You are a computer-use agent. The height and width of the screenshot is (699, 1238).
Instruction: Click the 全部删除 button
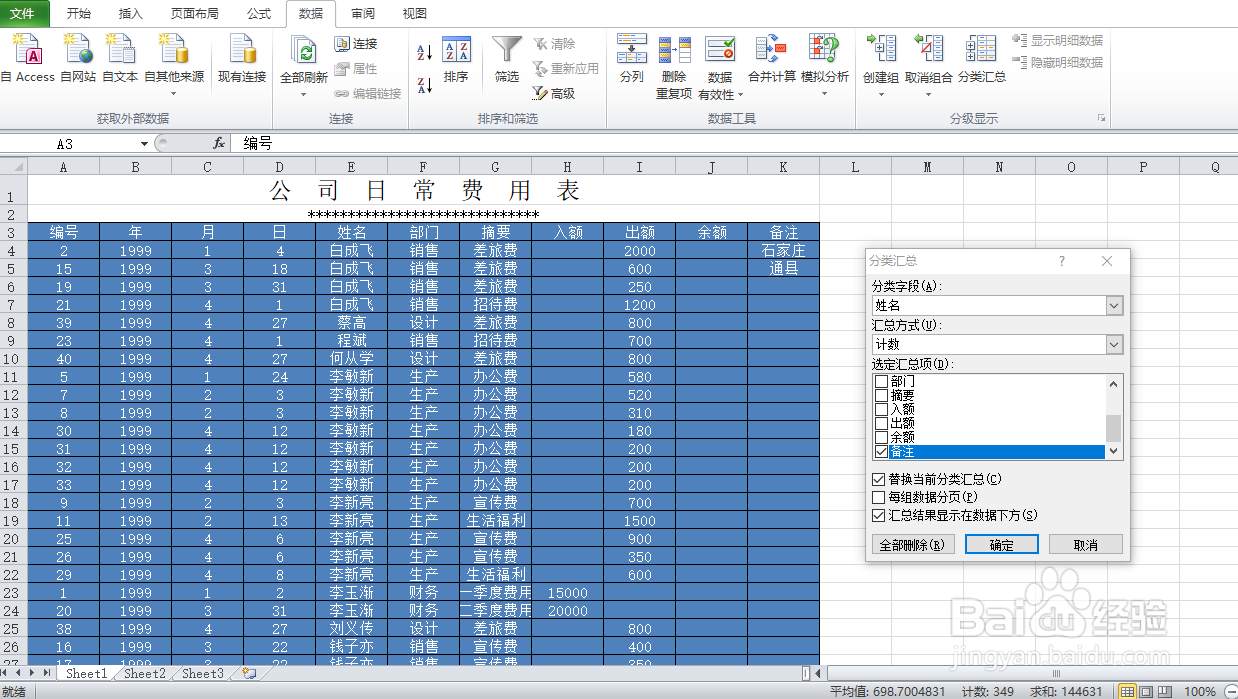coord(913,545)
